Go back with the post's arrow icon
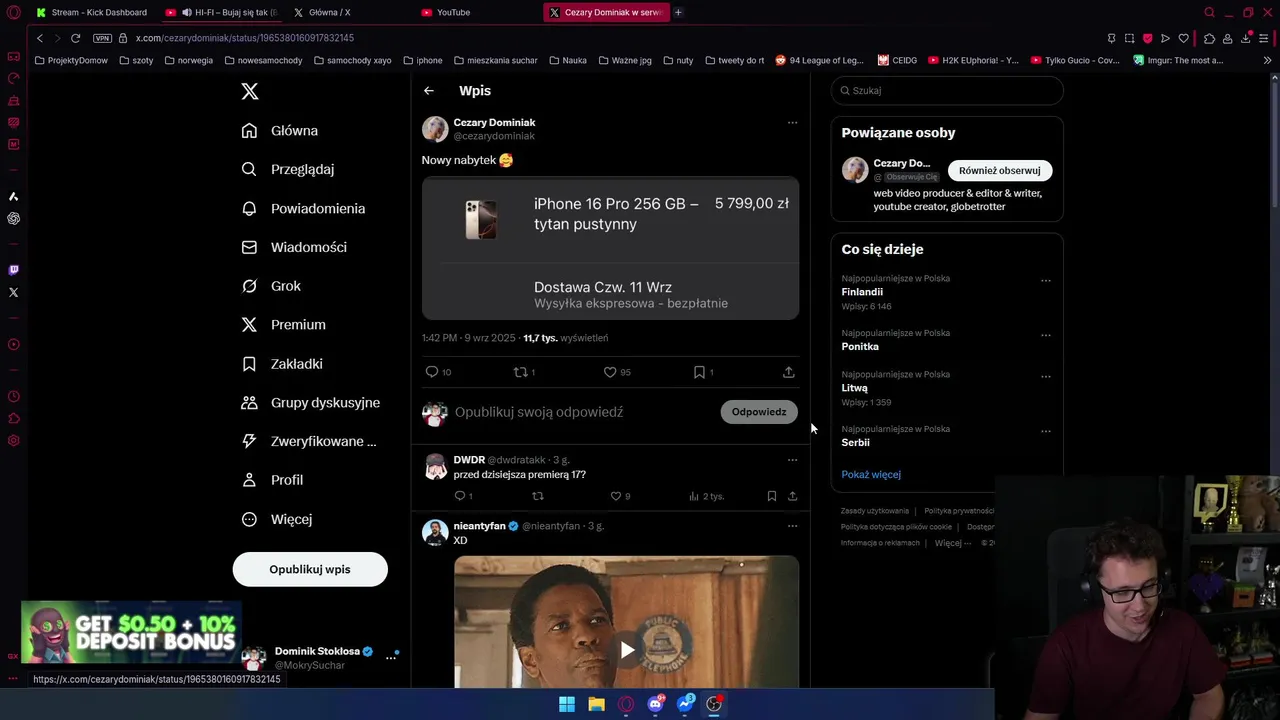The width and height of the screenshot is (1280, 720). [428, 91]
